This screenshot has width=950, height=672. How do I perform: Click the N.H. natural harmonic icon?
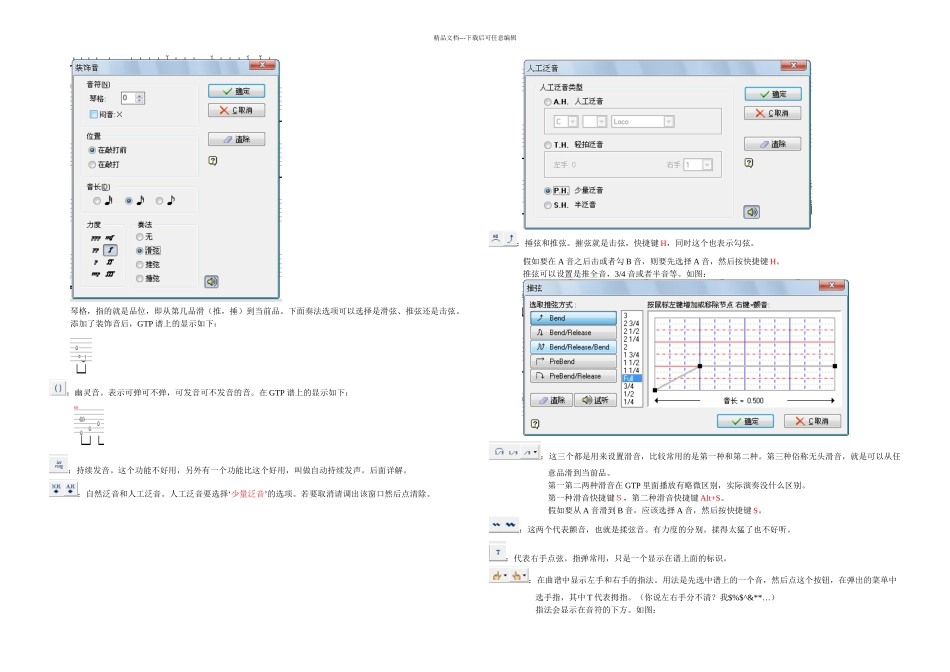56,488
